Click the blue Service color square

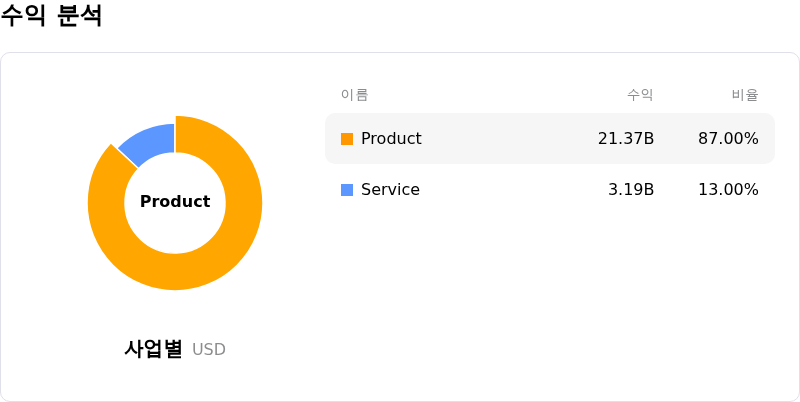347,190
